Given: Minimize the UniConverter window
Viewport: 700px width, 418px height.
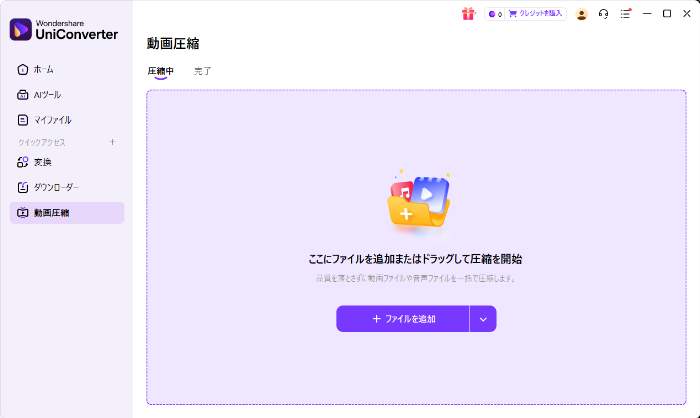Looking at the screenshot, I should pos(647,14).
